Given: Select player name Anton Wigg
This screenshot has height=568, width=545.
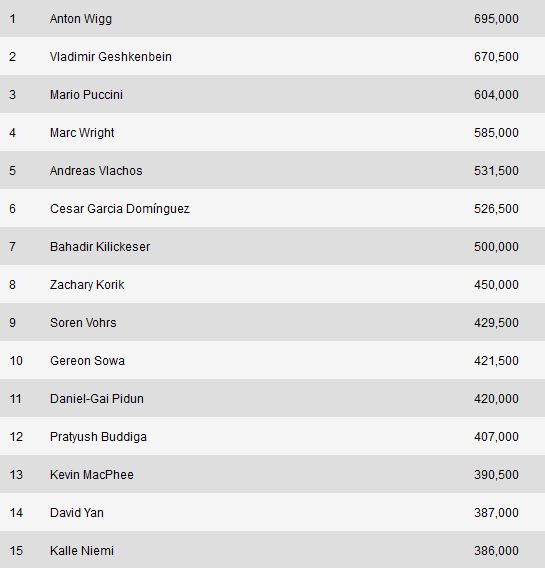Looking at the screenshot, I should [81, 19].
